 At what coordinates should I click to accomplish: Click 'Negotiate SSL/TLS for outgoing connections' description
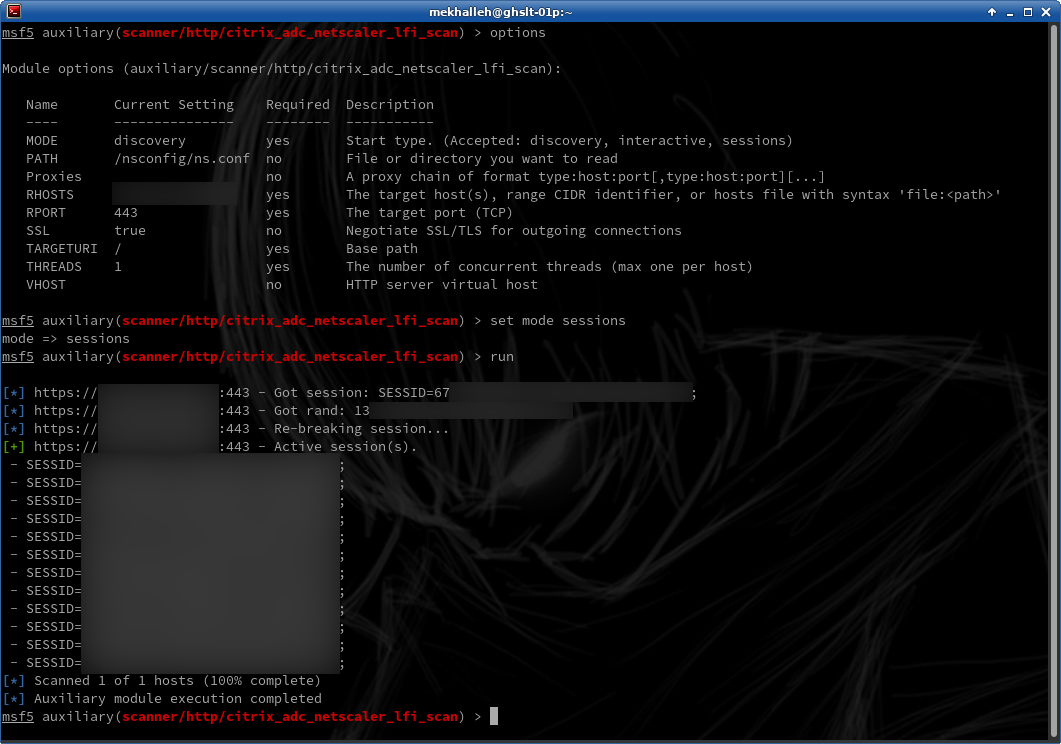click(514, 231)
